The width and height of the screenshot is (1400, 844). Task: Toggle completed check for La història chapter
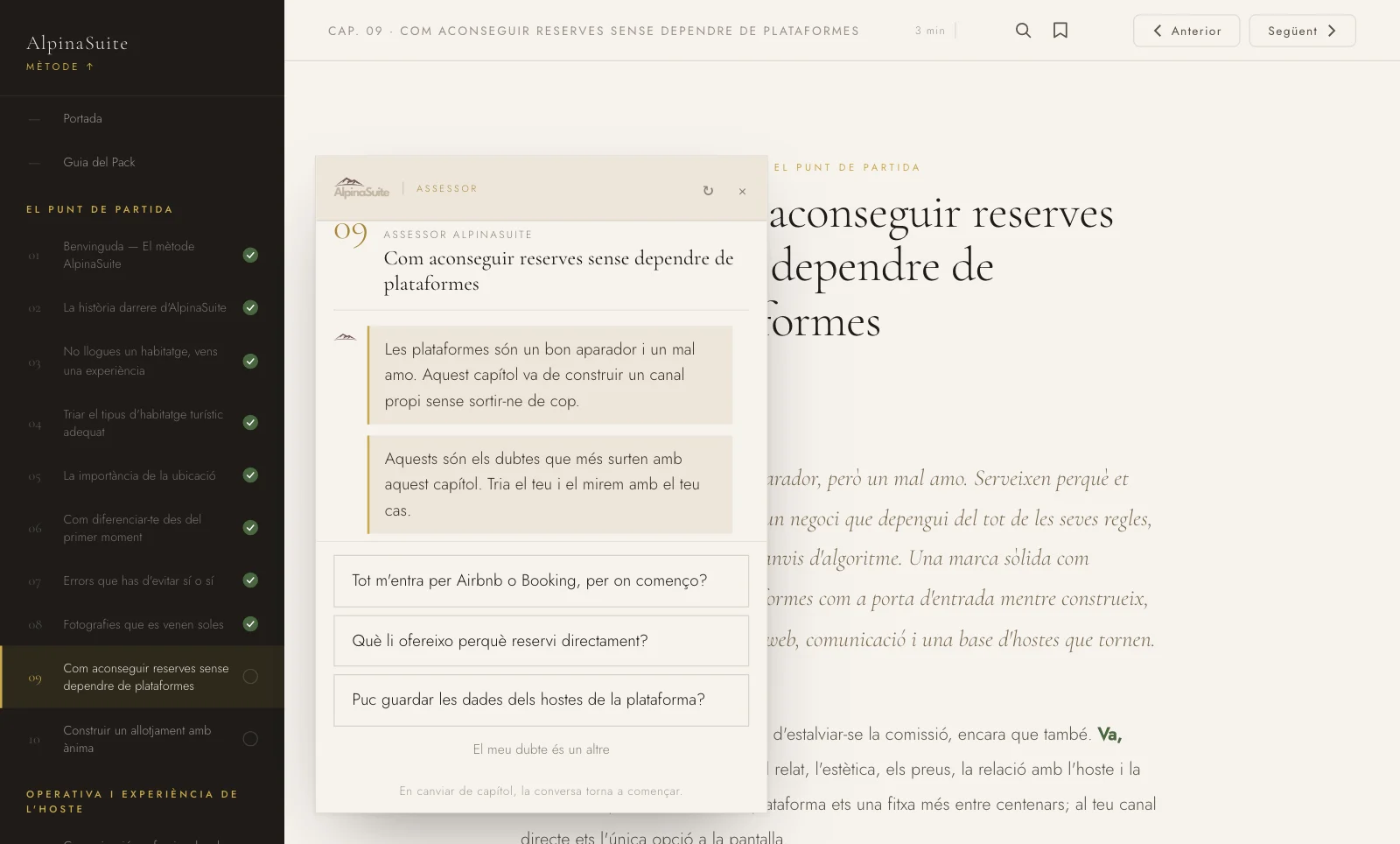click(x=250, y=307)
